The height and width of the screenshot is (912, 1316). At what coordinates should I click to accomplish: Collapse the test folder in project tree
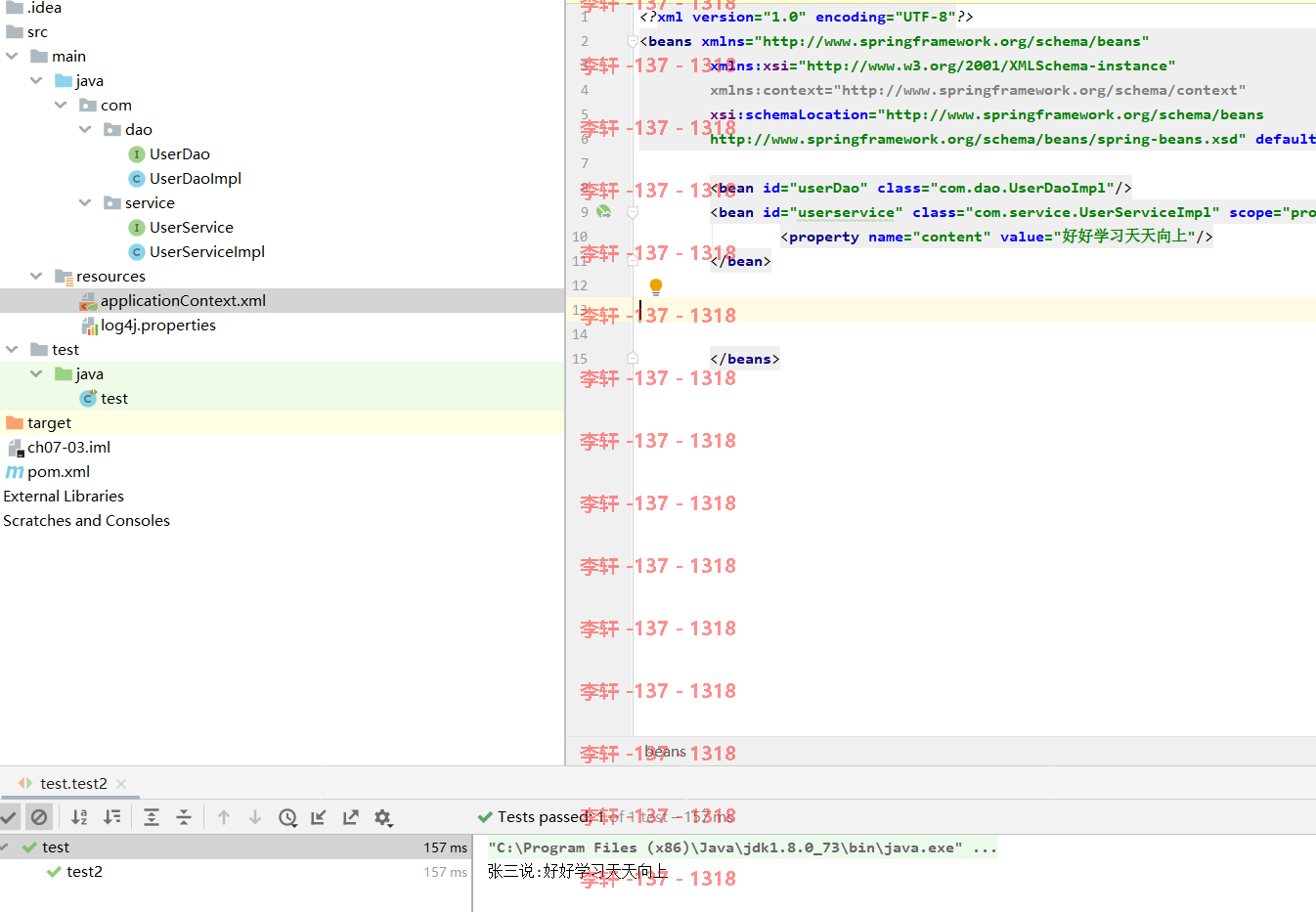[12, 350]
